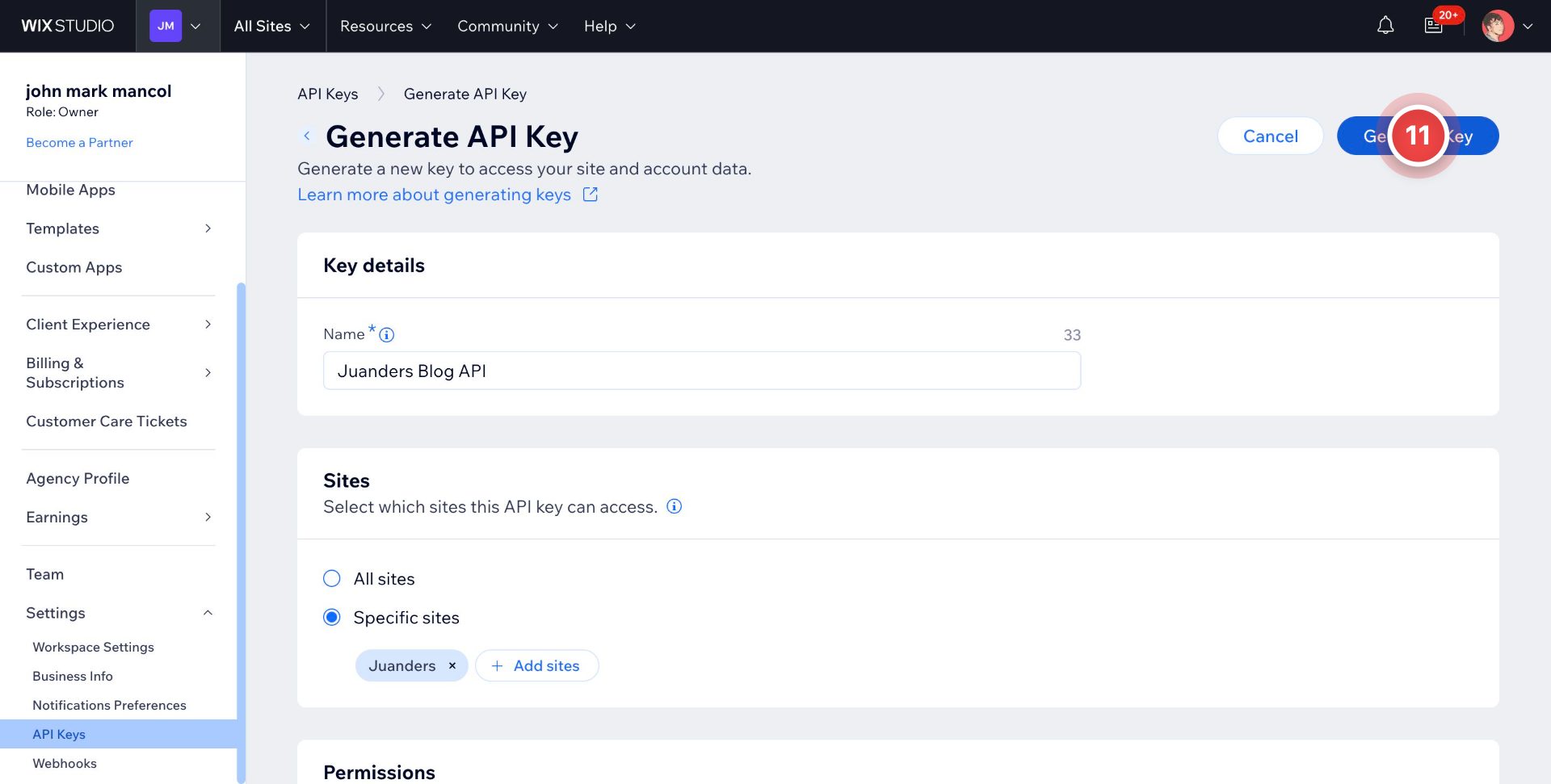Viewport: 1551px width, 784px height.
Task: Open Workspace Settings
Action: 93,647
